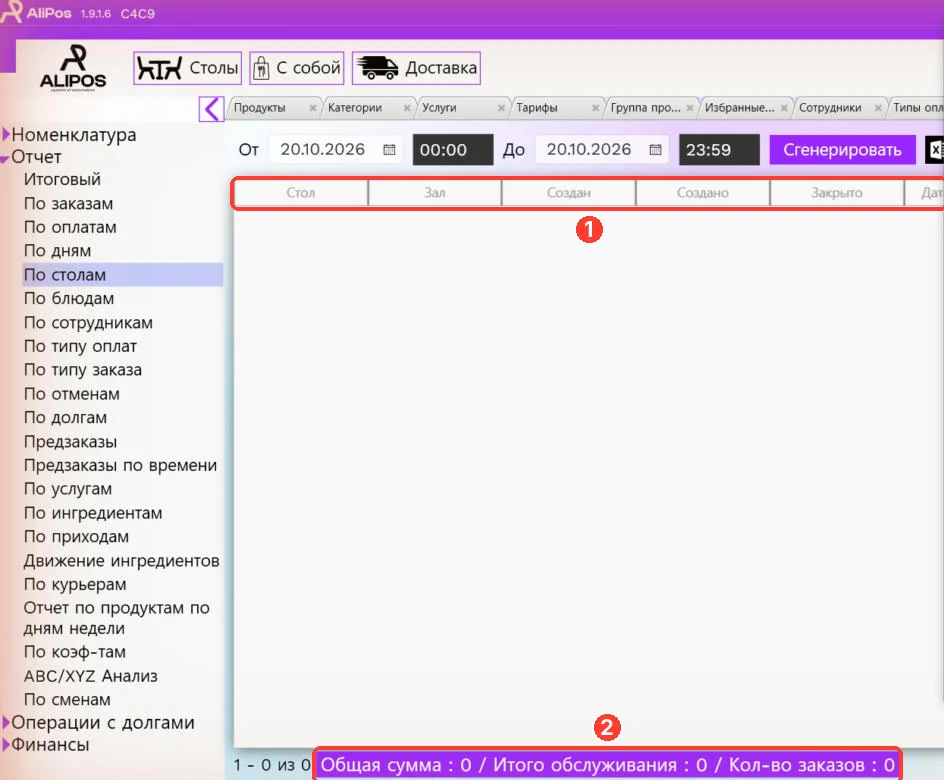Export the report to Excel
This screenshot has width=944, height=780.
coord(935,150)
